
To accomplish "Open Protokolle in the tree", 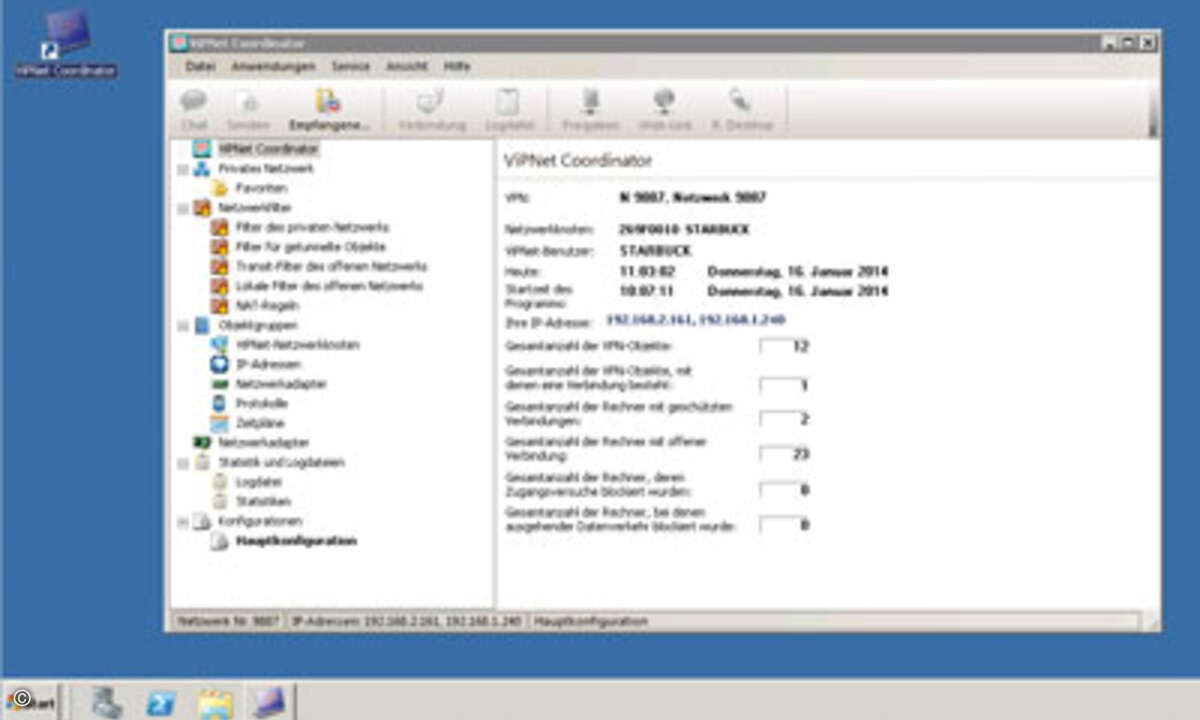I will pyautogui.click(x=262, y=404).
